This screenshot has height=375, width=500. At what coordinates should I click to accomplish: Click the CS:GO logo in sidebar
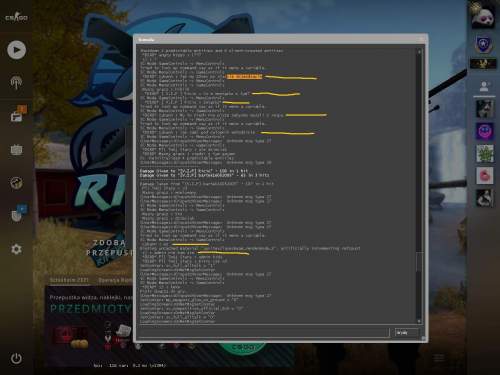pos(16,18)
